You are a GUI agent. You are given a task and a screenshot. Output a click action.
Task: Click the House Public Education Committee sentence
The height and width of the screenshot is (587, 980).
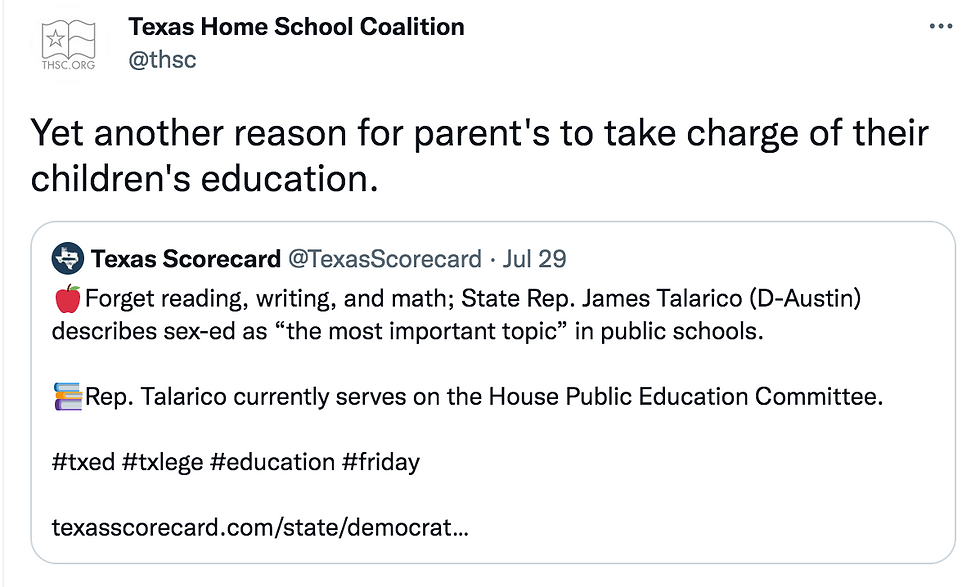pos(484,396)
